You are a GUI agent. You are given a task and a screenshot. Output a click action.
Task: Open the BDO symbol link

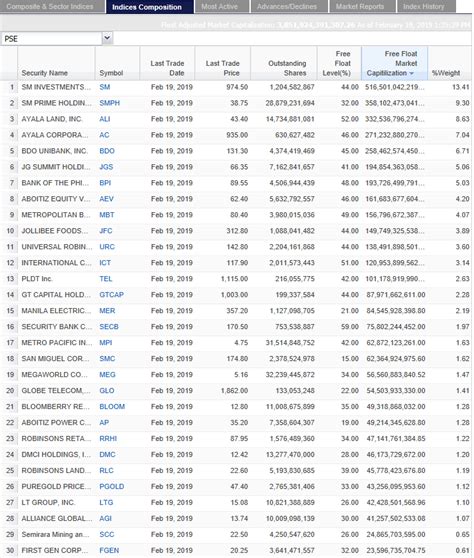coord(107,151)
